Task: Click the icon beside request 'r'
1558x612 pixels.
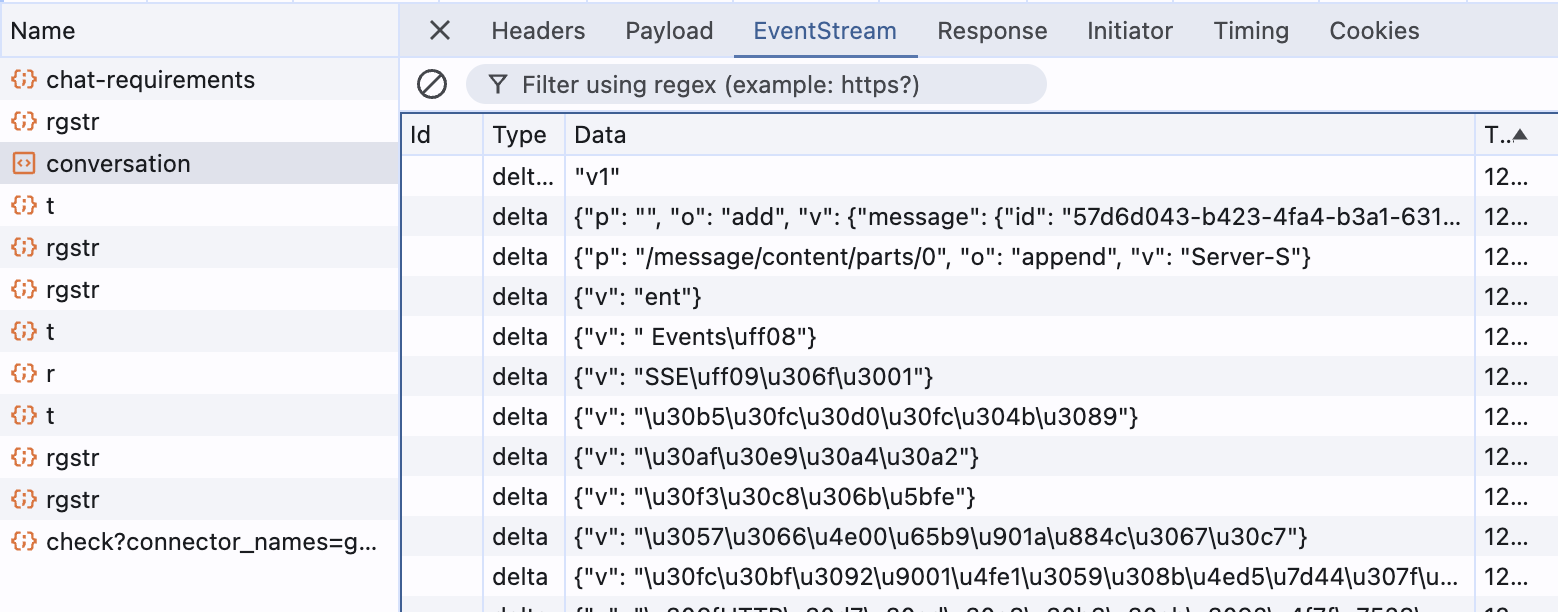Action: click(24, 374)
